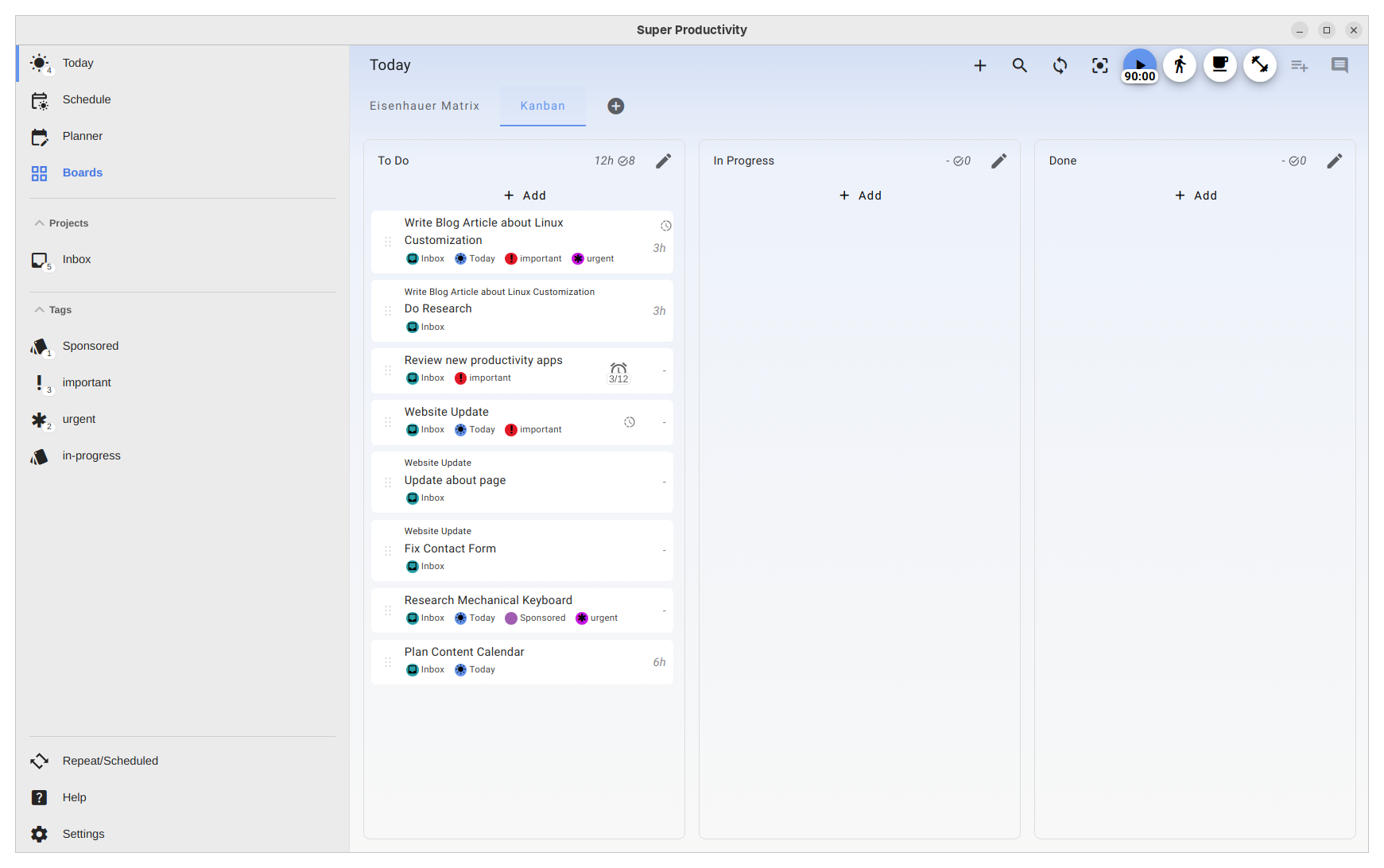1384x868 pixels.
Task: Open the search icon in the top toolbar
Action: tap(1020, 66)
